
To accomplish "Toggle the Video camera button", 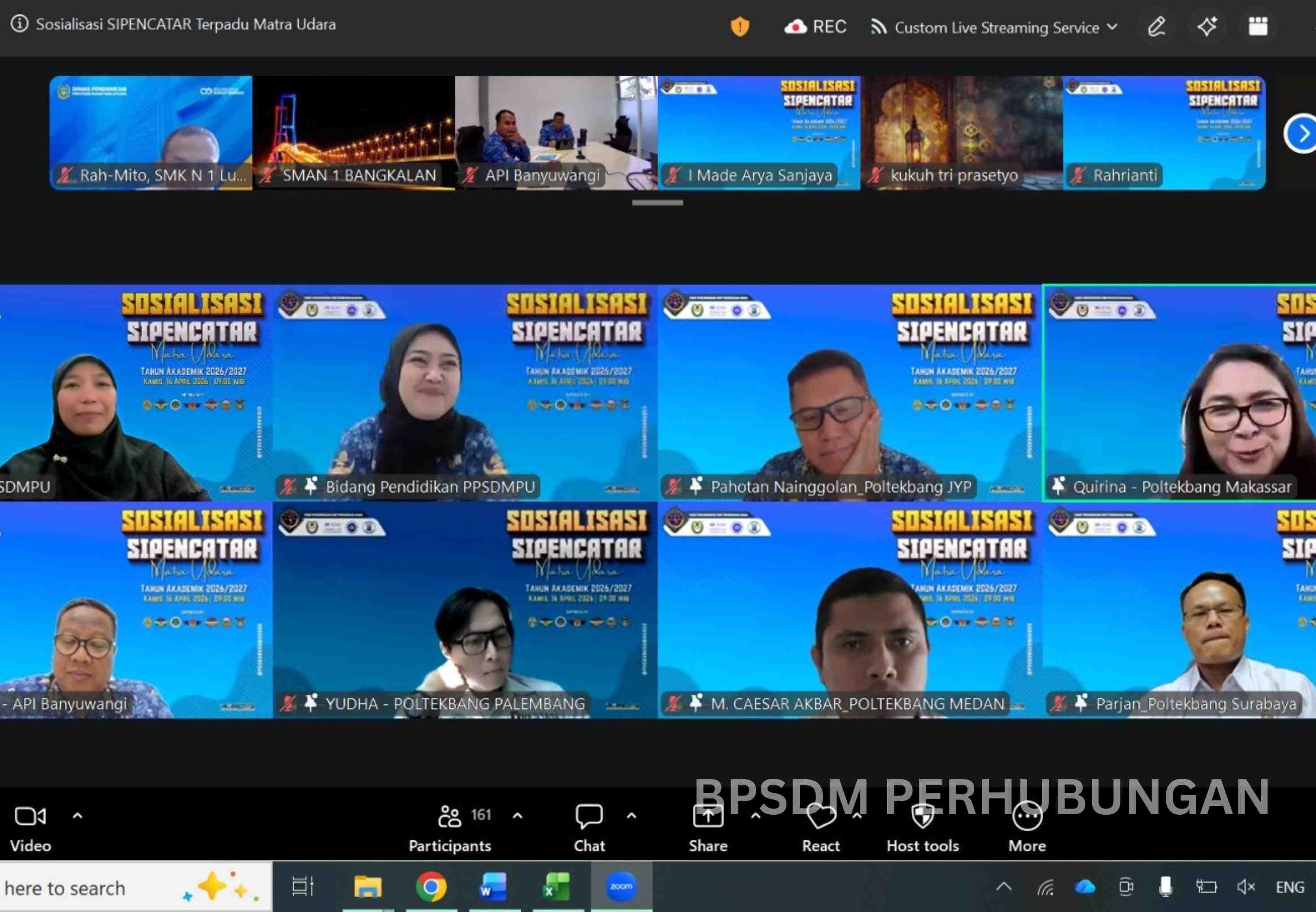I will point(31,828).
